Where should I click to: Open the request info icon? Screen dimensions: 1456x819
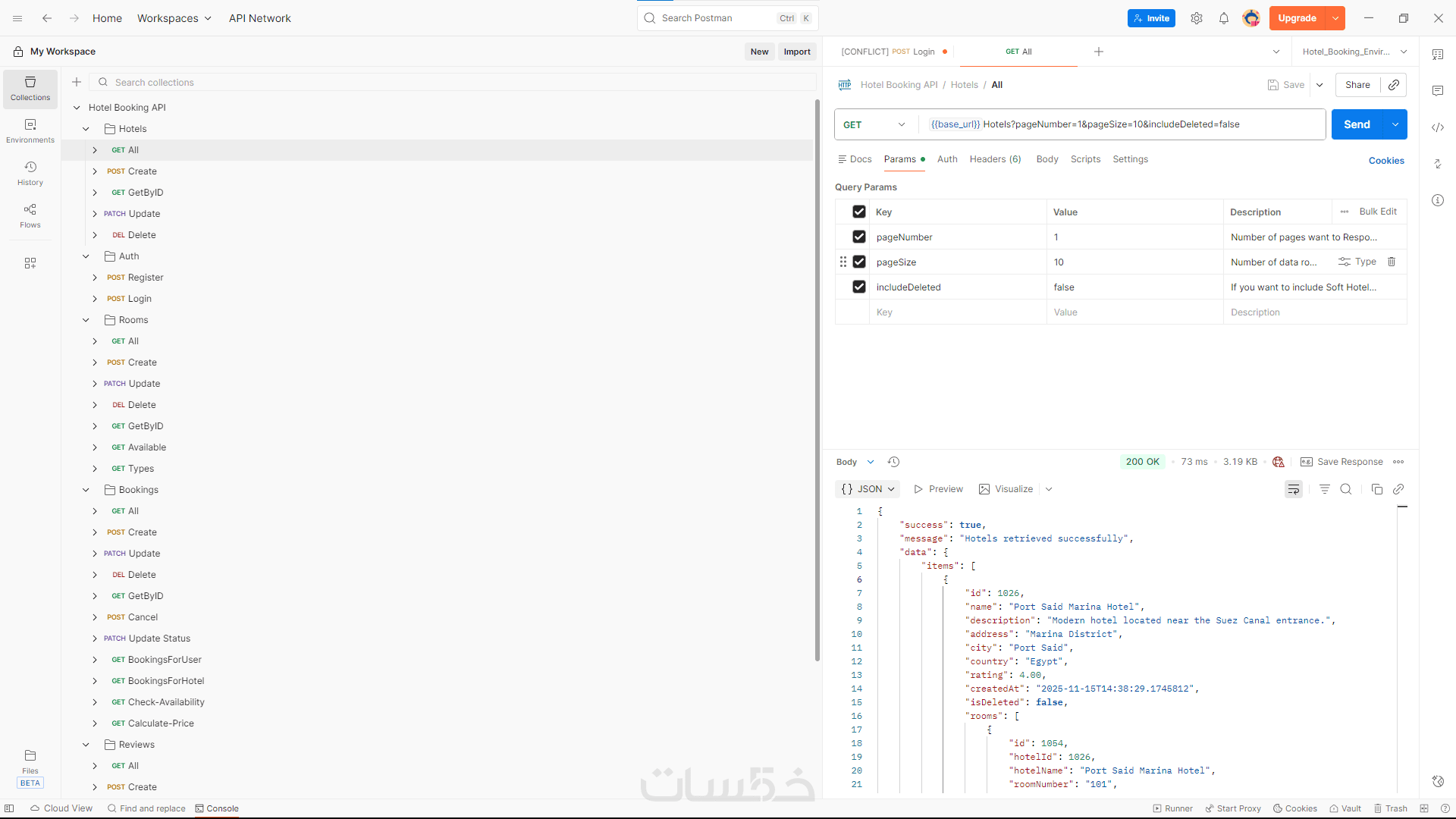pyautogui.click(x=1438, y=200)
